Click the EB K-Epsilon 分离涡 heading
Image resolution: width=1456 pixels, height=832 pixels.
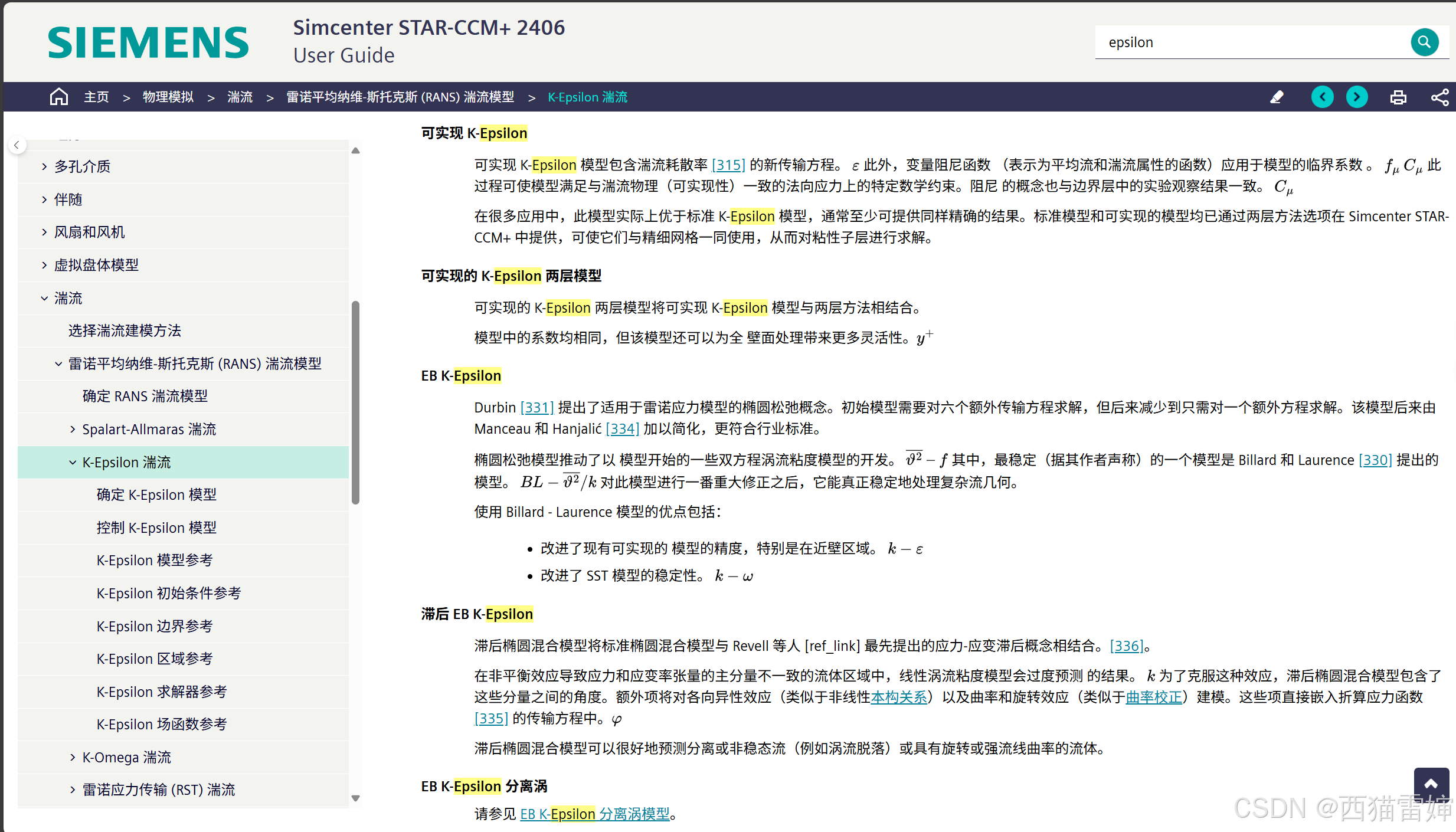[x=484, y=786]
